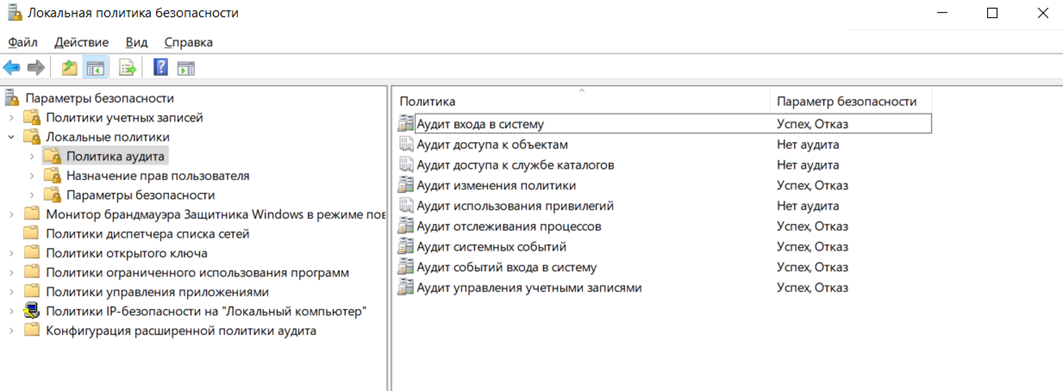Screen dimensions: 1063x391
Task: Toggle the Show/Hide console tree icon
Action: [x=95, y=68]
